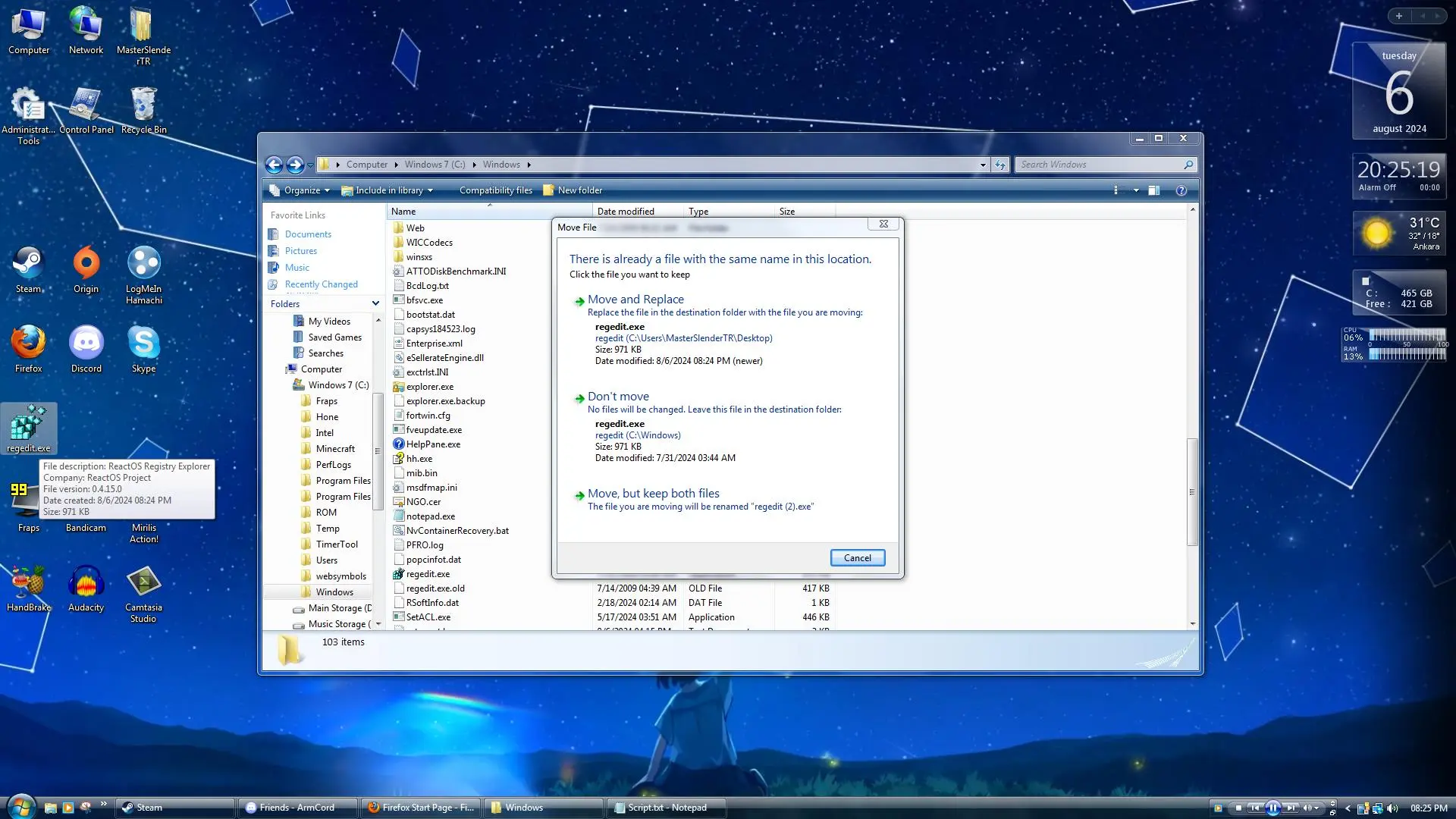1456x819 pixels.
Task: Open Network desktop icon
Action: tap(86, 31)
